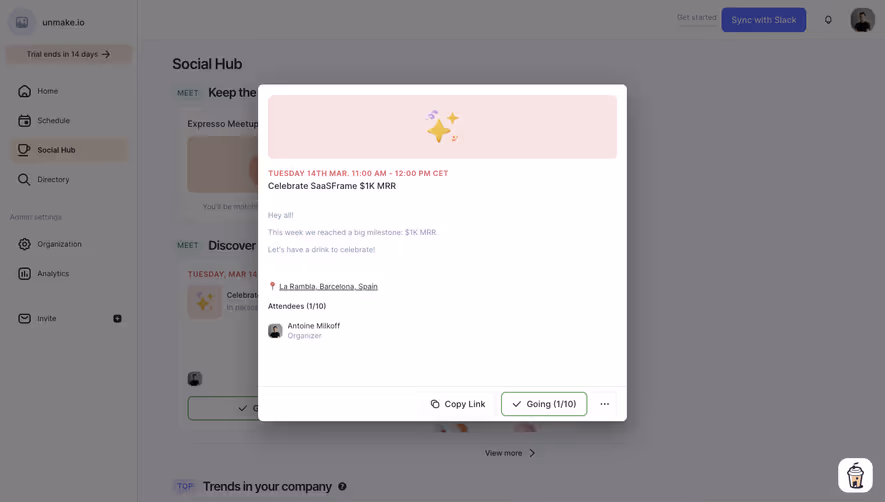Open the bubble tea chat widget
This screenshot has height=502, width=885.
(855, 475)
